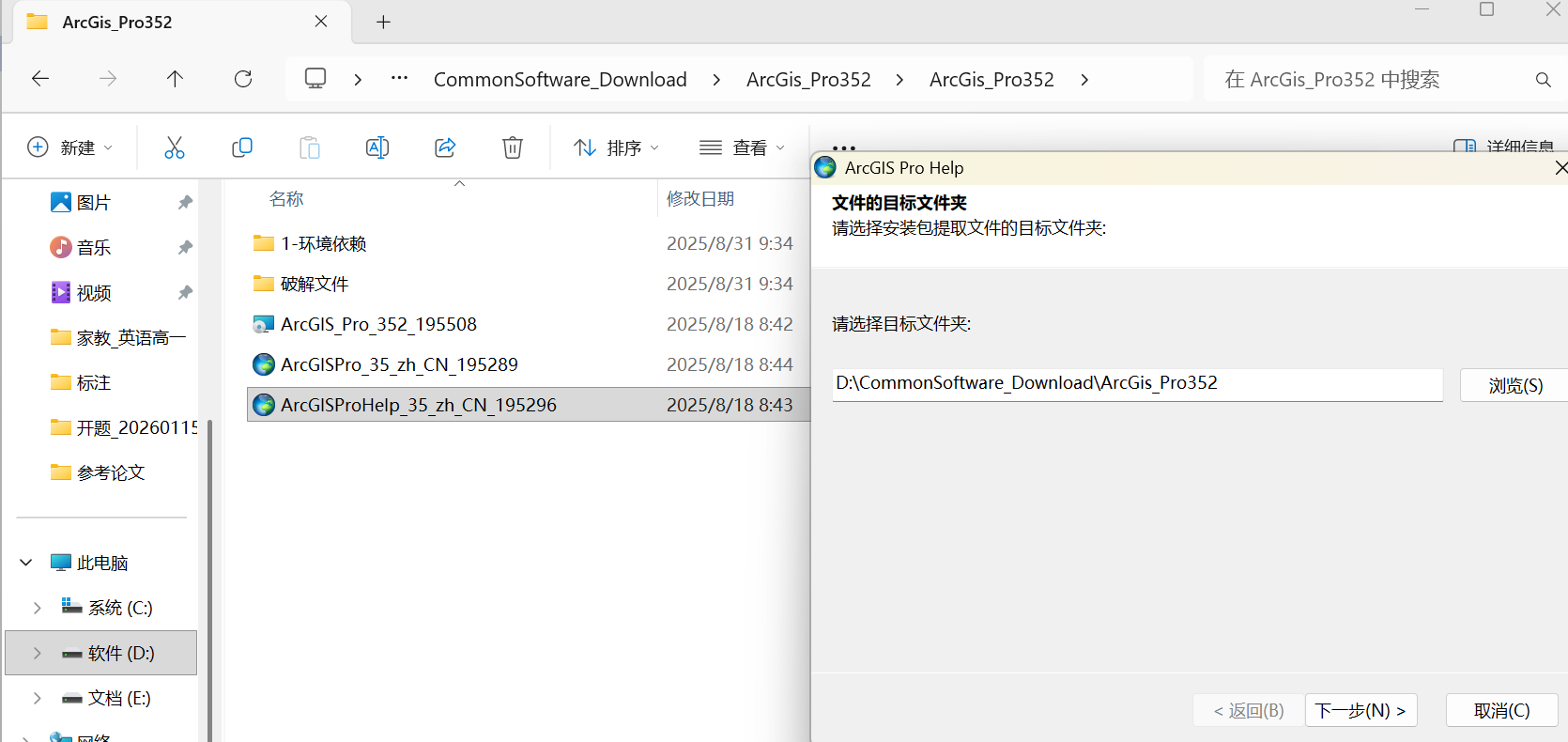Click the Delete trash icon
Viewport: 1568px width, 742px height.
(x=513, y=147)
